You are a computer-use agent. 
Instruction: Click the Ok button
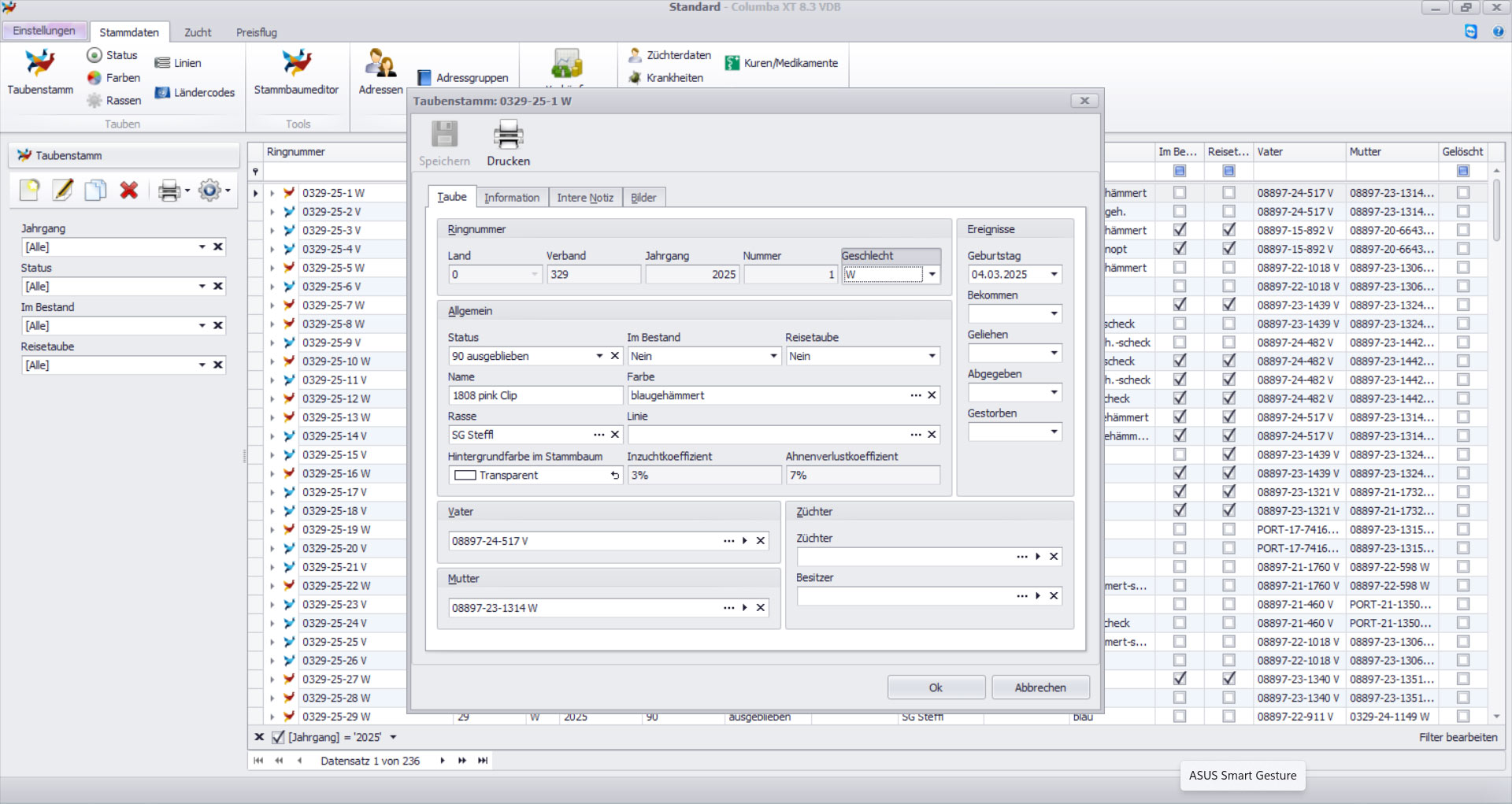[936, 687]
